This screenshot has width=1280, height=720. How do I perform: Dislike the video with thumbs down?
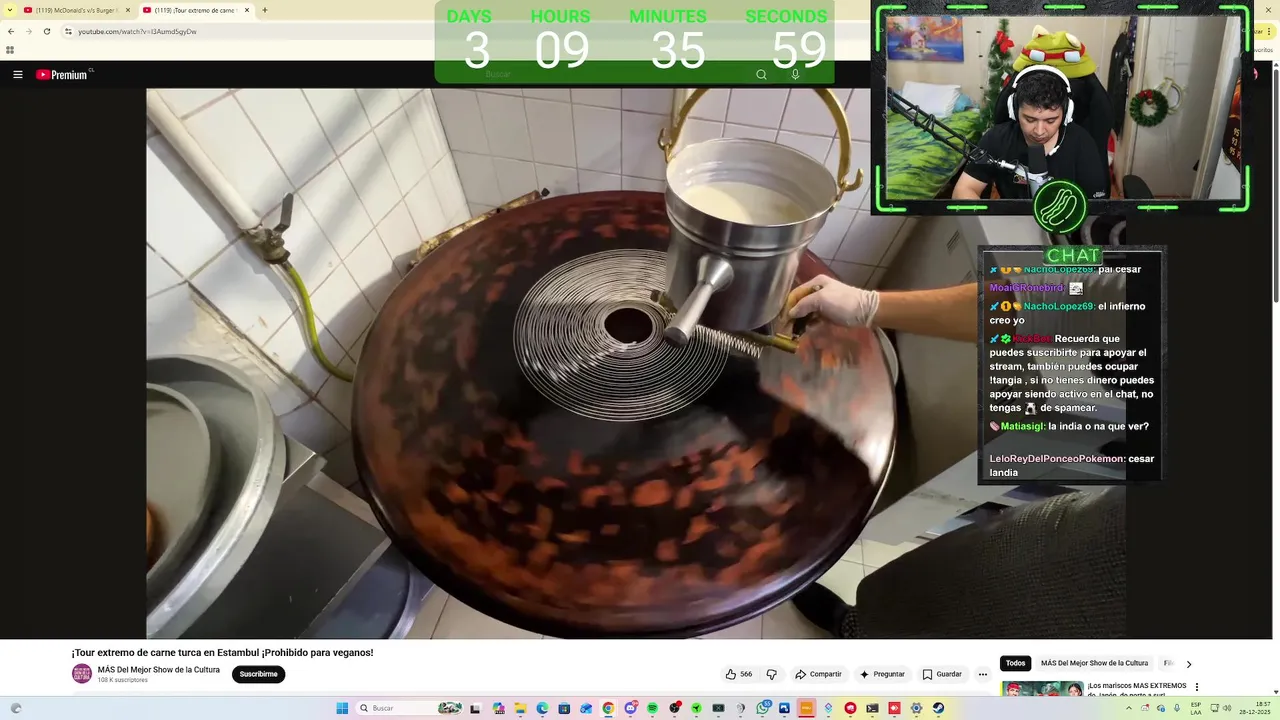coord(771,674)
